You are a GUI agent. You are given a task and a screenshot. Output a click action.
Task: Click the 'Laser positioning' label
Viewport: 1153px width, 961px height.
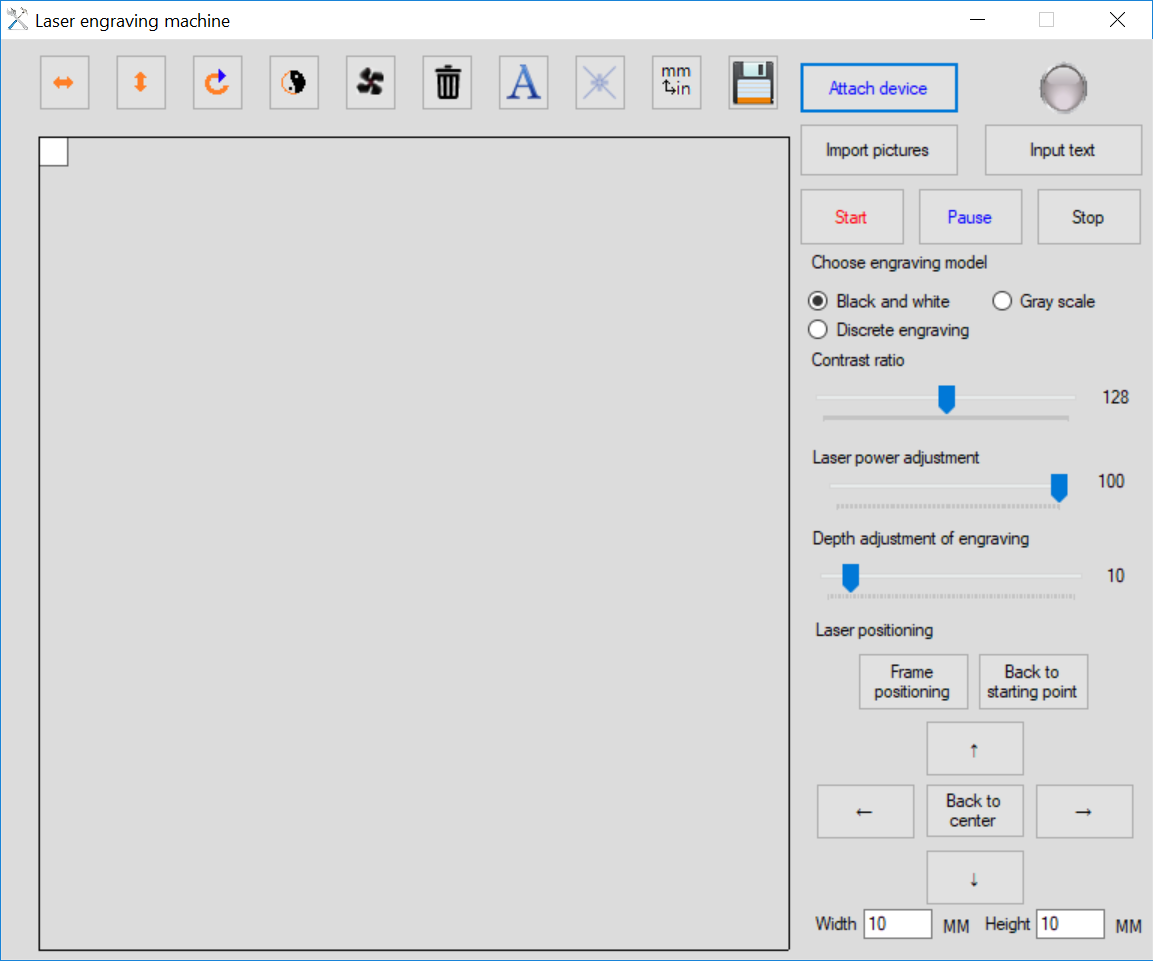(x=874, y=630)
